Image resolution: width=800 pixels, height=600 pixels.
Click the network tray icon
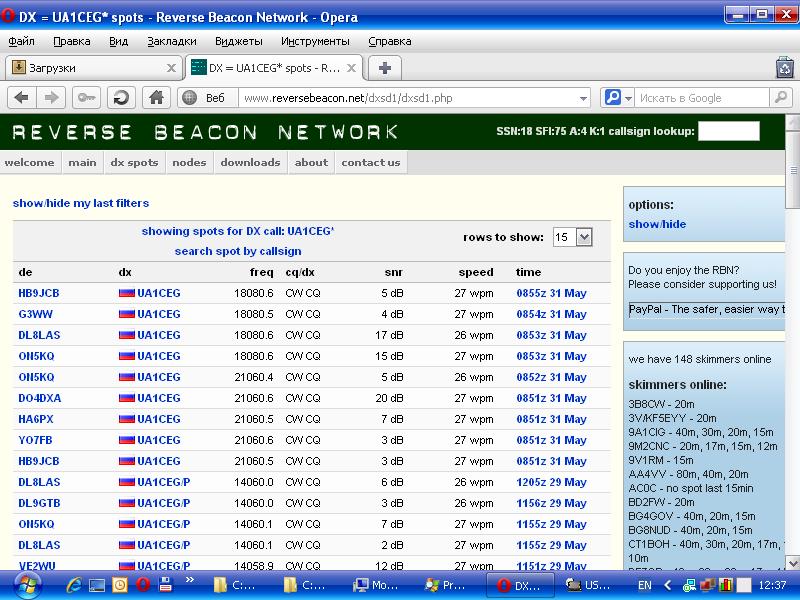tap(689, 585)
